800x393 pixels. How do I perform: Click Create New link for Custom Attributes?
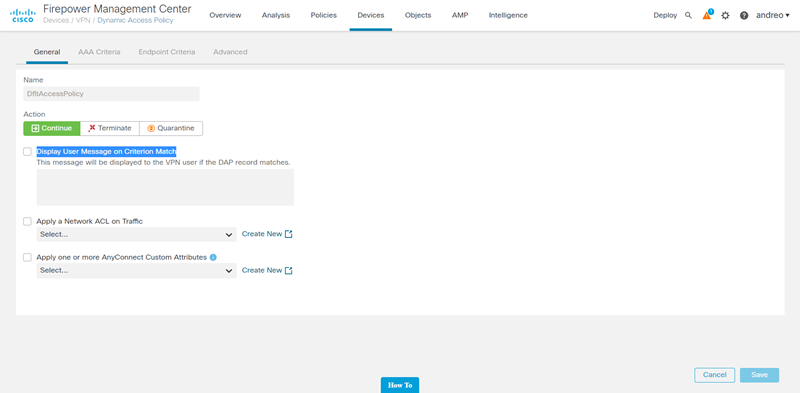point(262,271)
